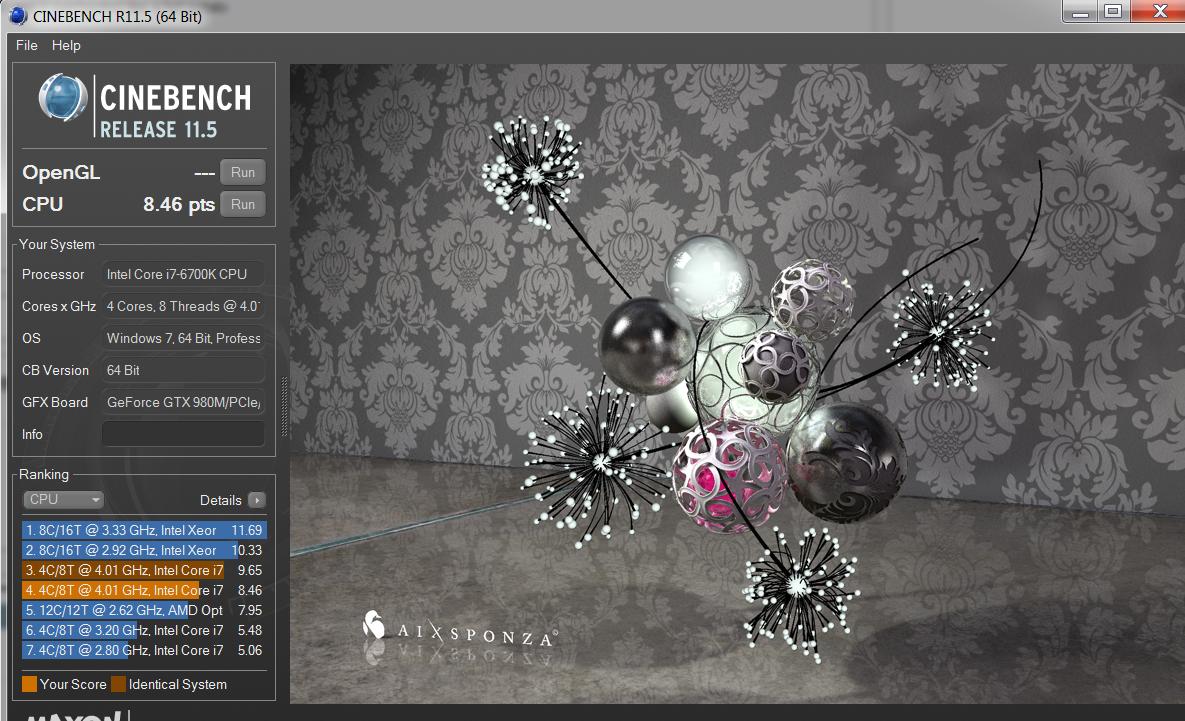Viewport: 1185px width, 721px height.
Task: Click the Identical System legend swatch
Action: tap(119, 684)
